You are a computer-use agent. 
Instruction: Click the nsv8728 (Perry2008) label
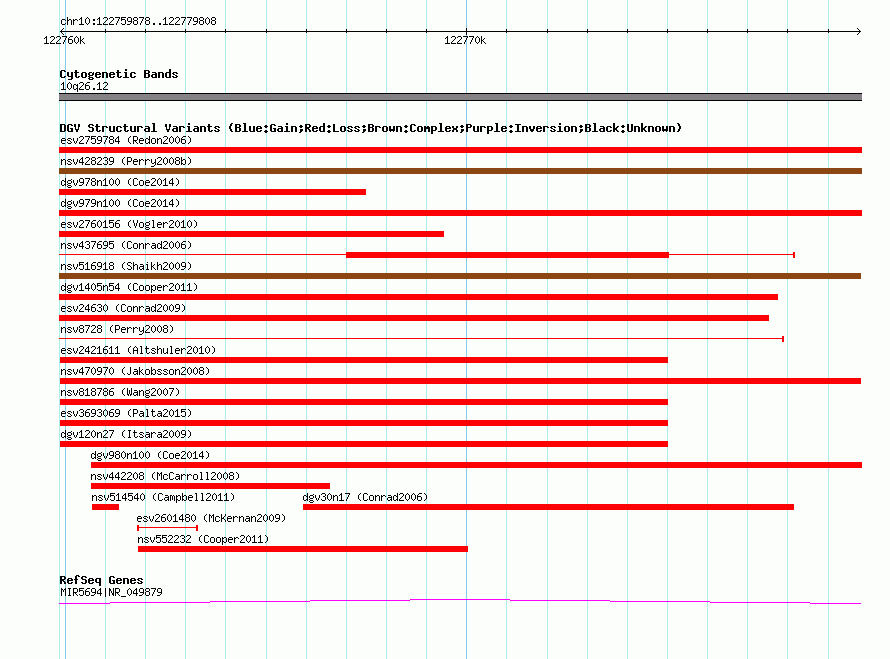(x=117, y=329)
